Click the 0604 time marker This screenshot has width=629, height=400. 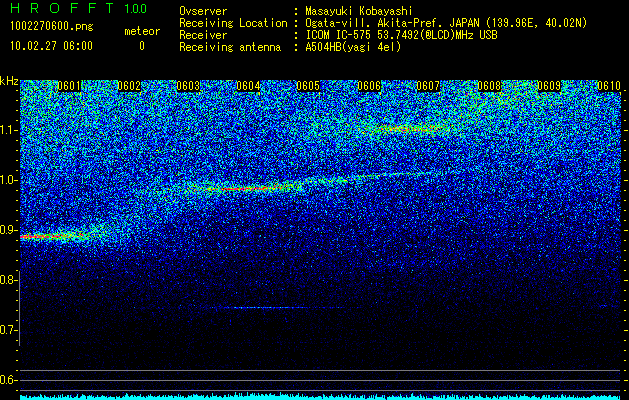tap(248, 86)
